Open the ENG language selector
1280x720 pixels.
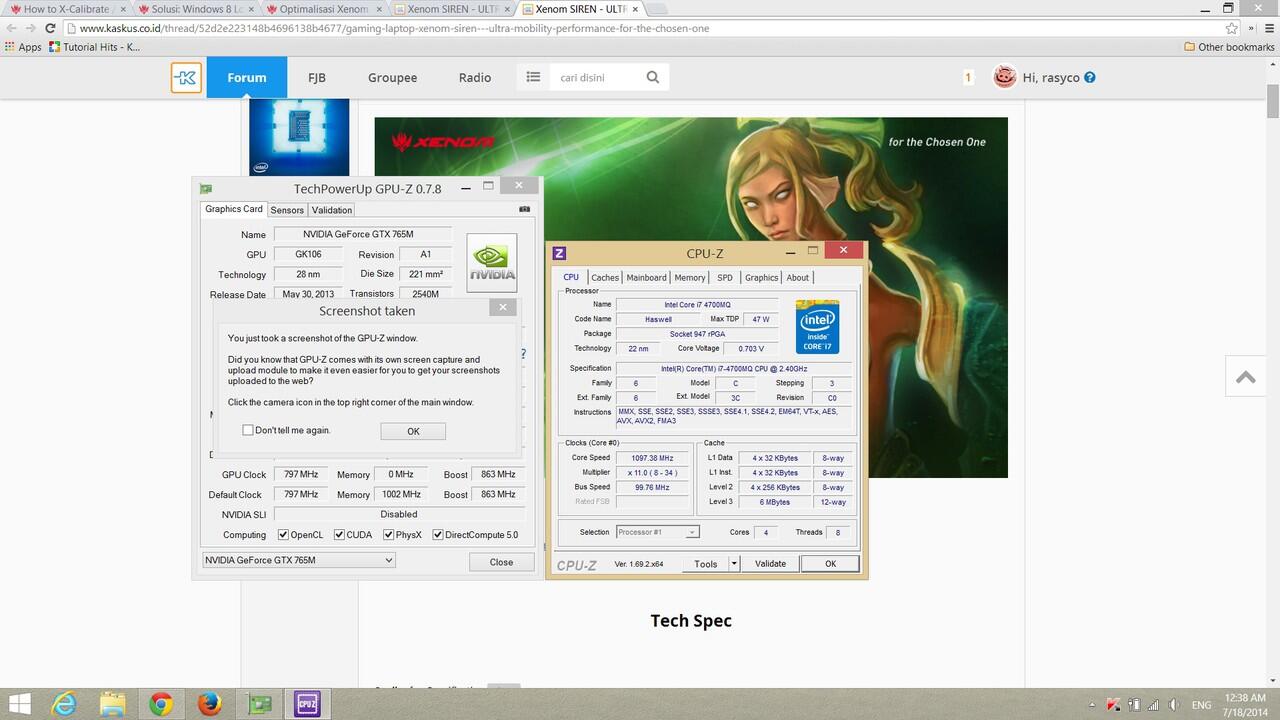click(x=1202, y=705)
